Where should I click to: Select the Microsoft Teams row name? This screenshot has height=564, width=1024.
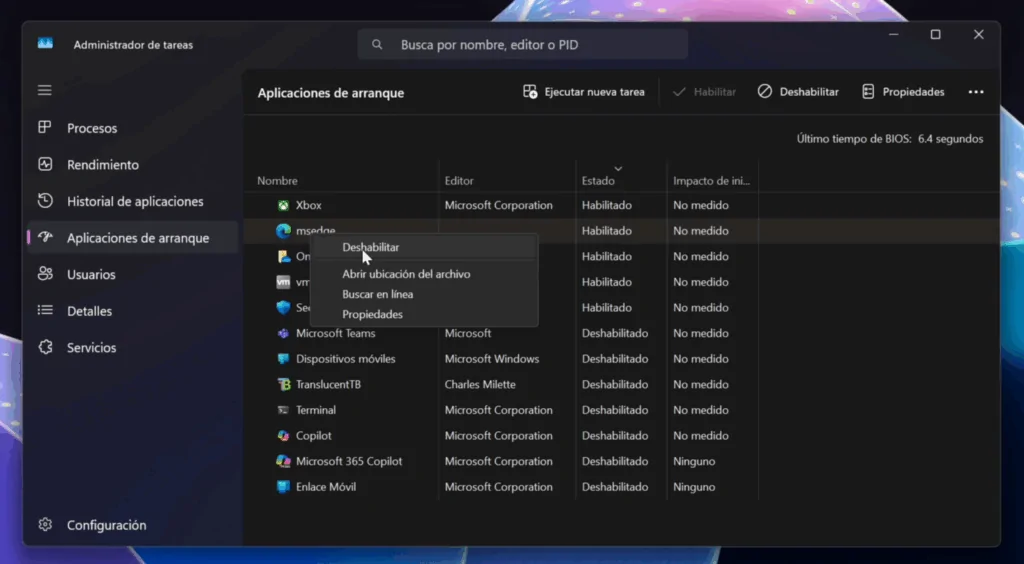[336, 333]
